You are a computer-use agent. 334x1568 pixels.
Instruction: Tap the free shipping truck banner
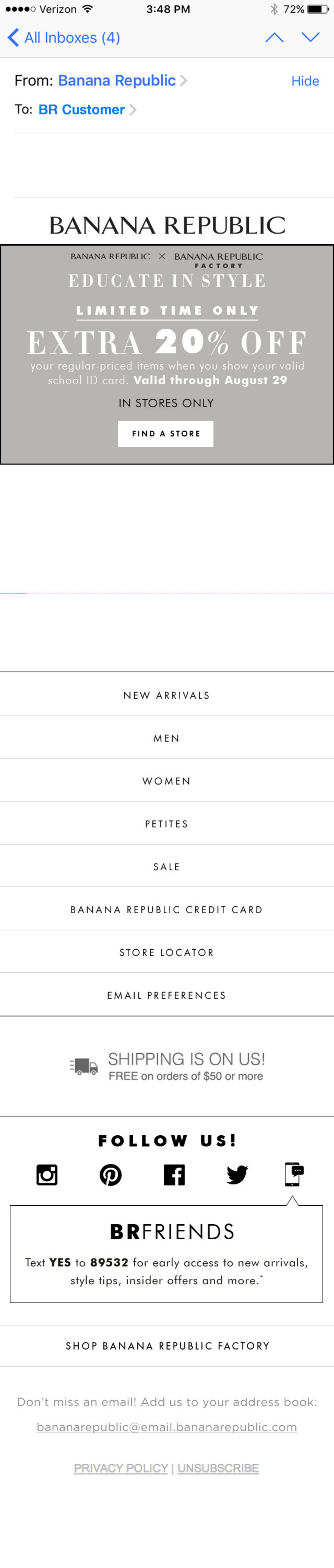pos(167,1066)
